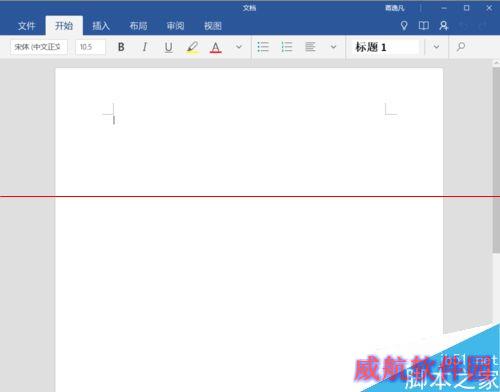Apply red font color
This screenshot has height=392, width=500.
click(216, 47)
